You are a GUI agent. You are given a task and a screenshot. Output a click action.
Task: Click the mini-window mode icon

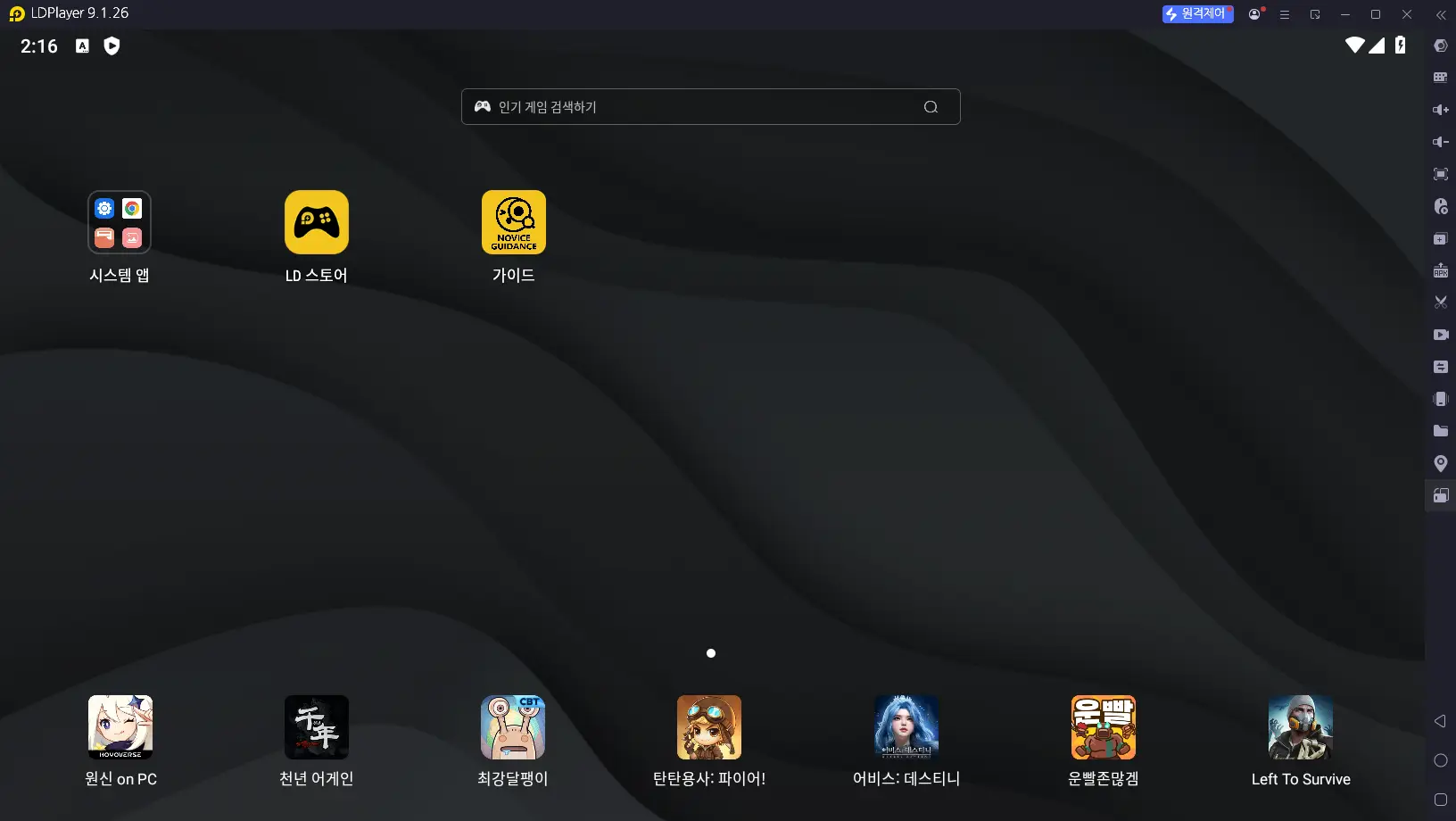tap(1315, 14)
